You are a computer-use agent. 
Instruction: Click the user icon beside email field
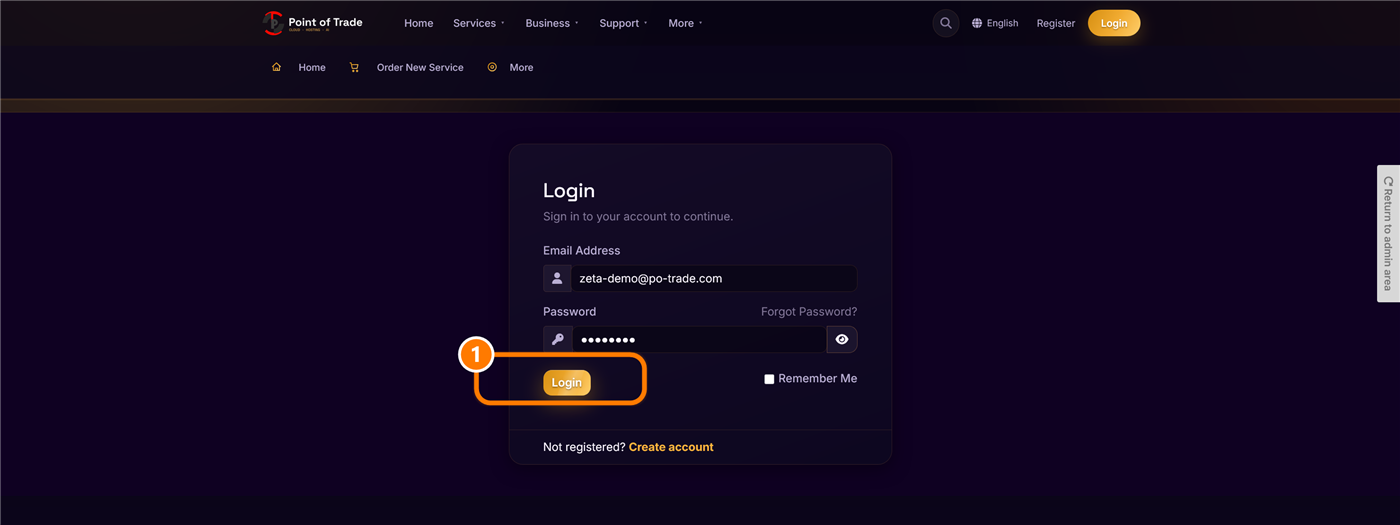557,278
